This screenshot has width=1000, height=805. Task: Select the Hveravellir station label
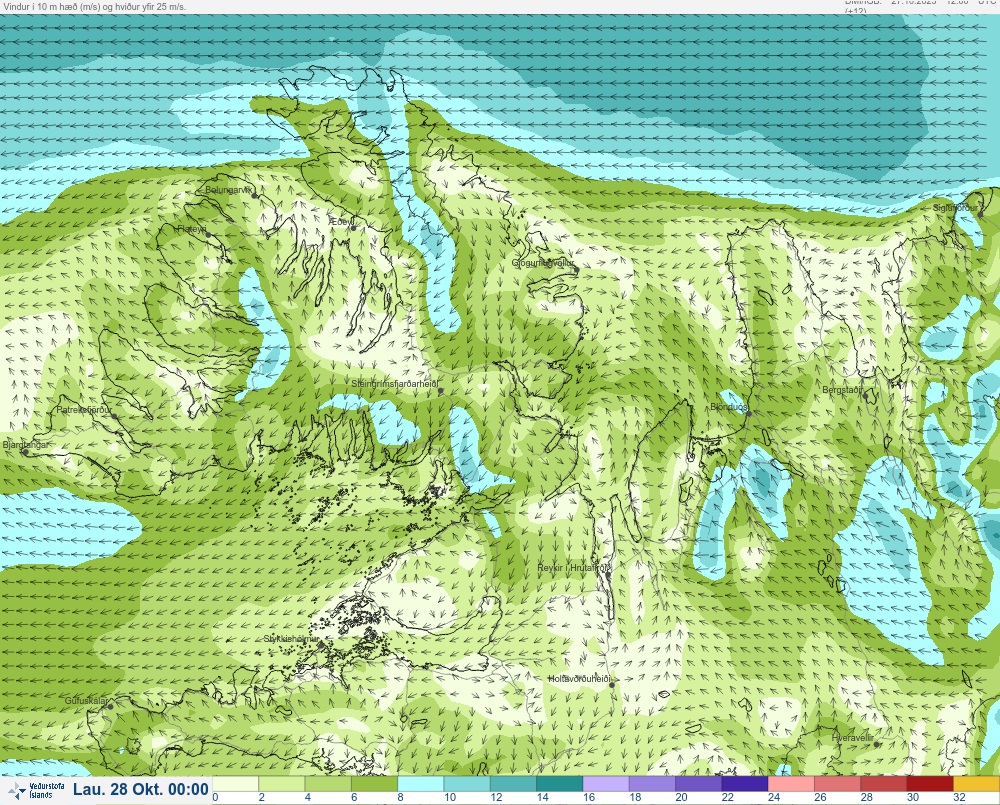(853, 738)
